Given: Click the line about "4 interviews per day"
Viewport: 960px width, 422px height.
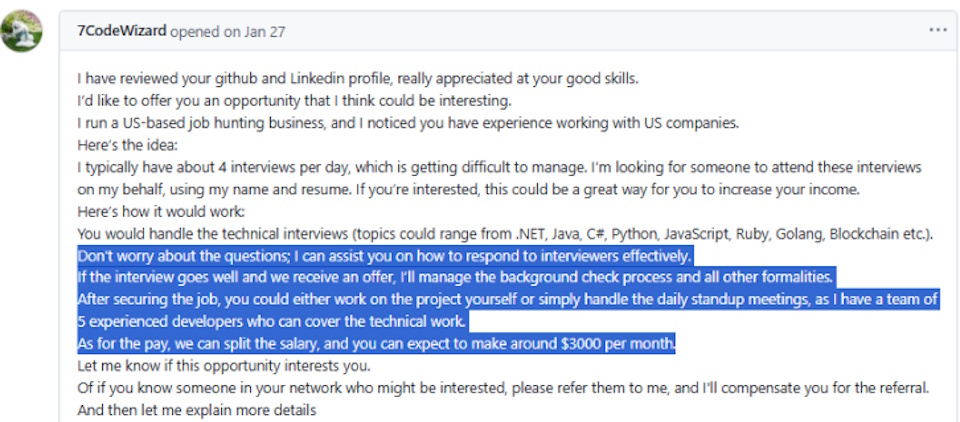Looking at the screenshot, I should click(x=499, y=167).
